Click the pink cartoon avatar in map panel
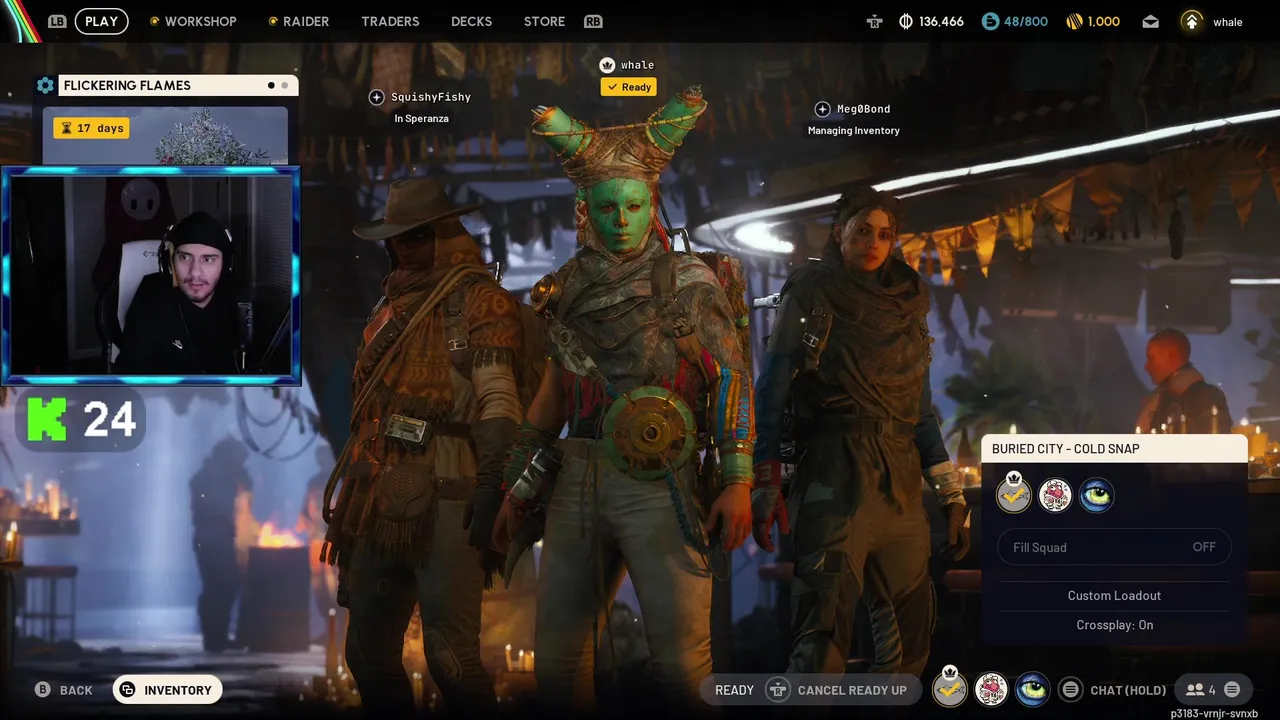The height and width of the screenshot is (720, 1280). tap(1055, 495)
